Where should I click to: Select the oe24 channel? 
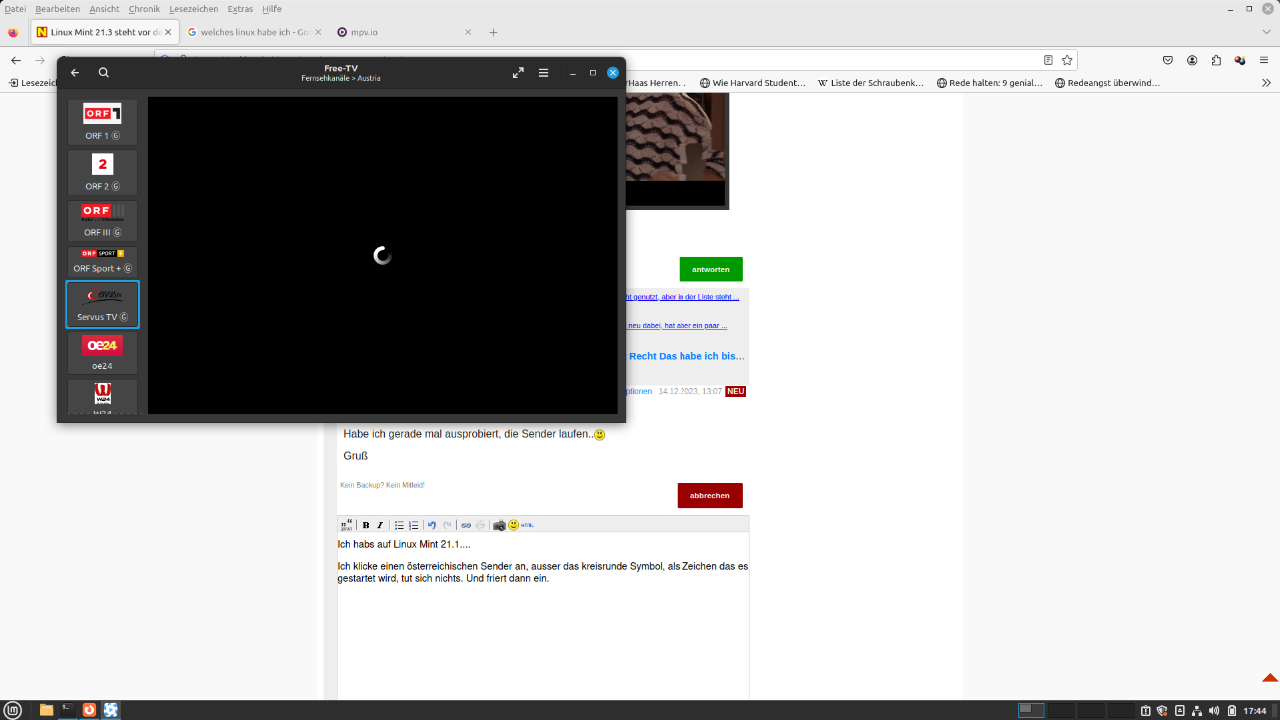pyautogui.click(x=102, y=353)
